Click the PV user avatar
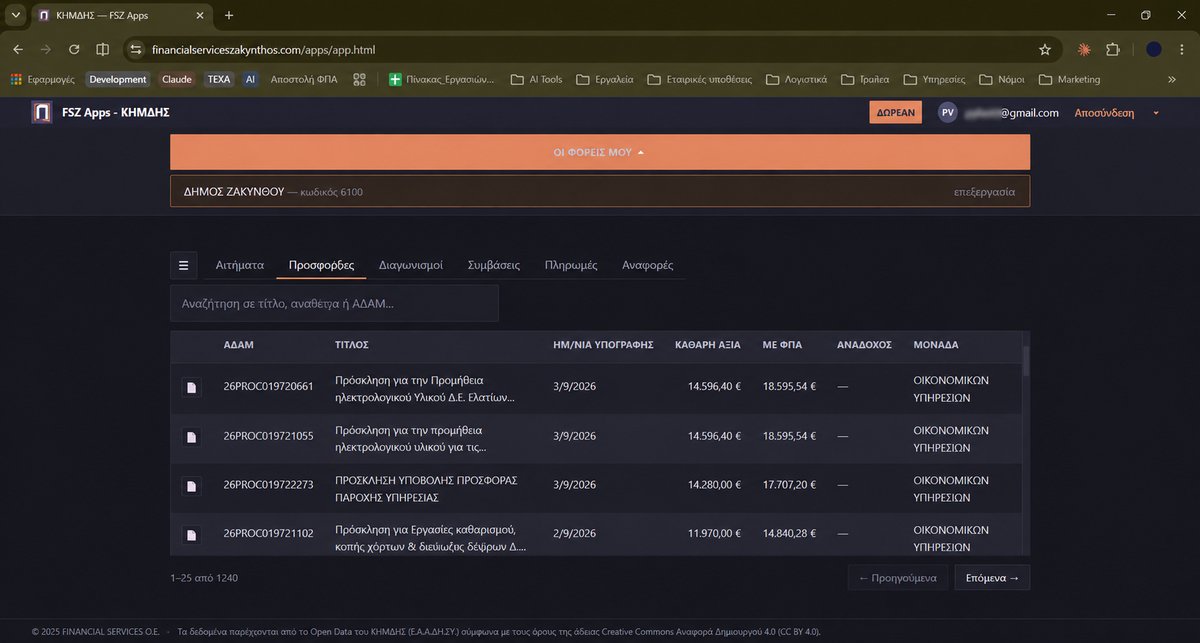 (x=948, y=113)
